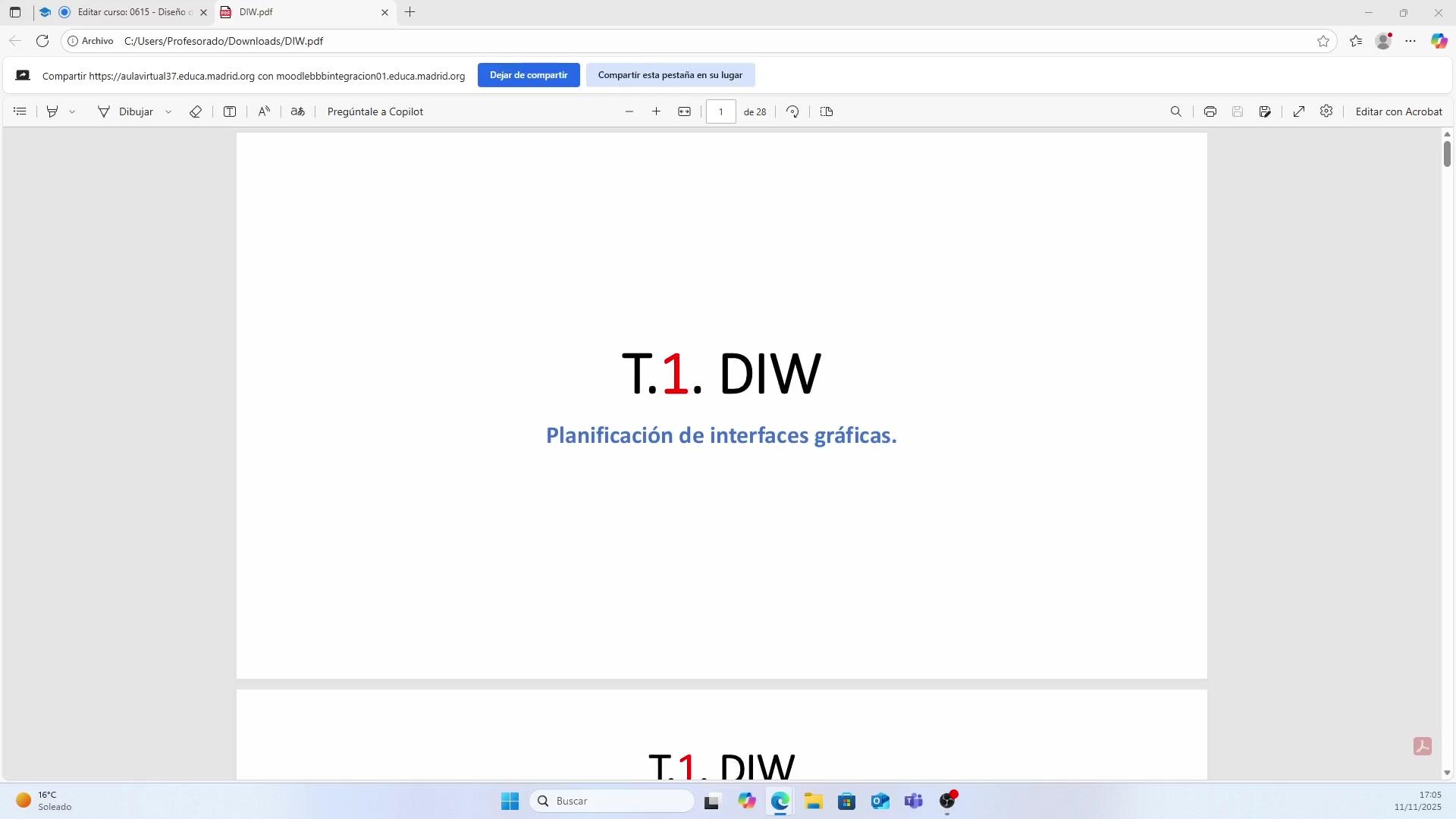This screenshot has width=1456, height=819.
Task: Toggle fit to width view
Action: point(684,111)
